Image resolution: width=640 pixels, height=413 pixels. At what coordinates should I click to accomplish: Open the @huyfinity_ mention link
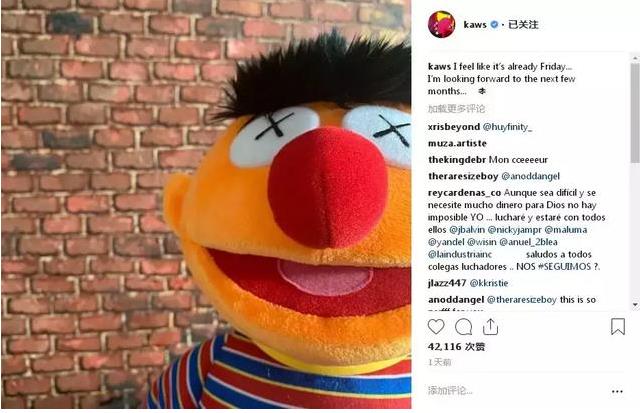click(507, 127)
